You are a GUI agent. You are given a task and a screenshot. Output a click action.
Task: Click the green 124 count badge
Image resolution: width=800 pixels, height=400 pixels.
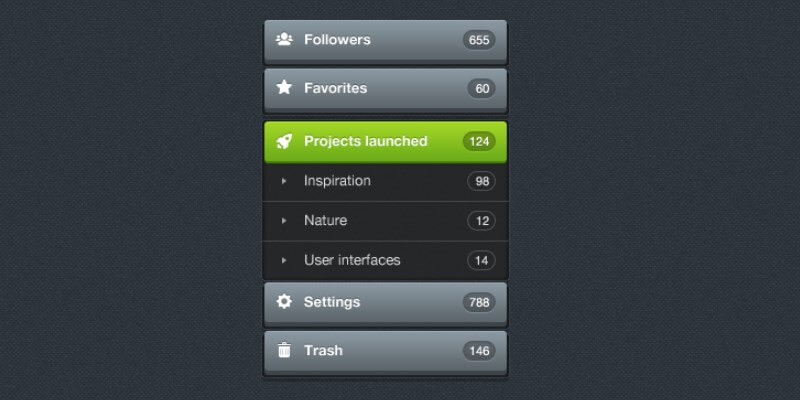[479, 141]
